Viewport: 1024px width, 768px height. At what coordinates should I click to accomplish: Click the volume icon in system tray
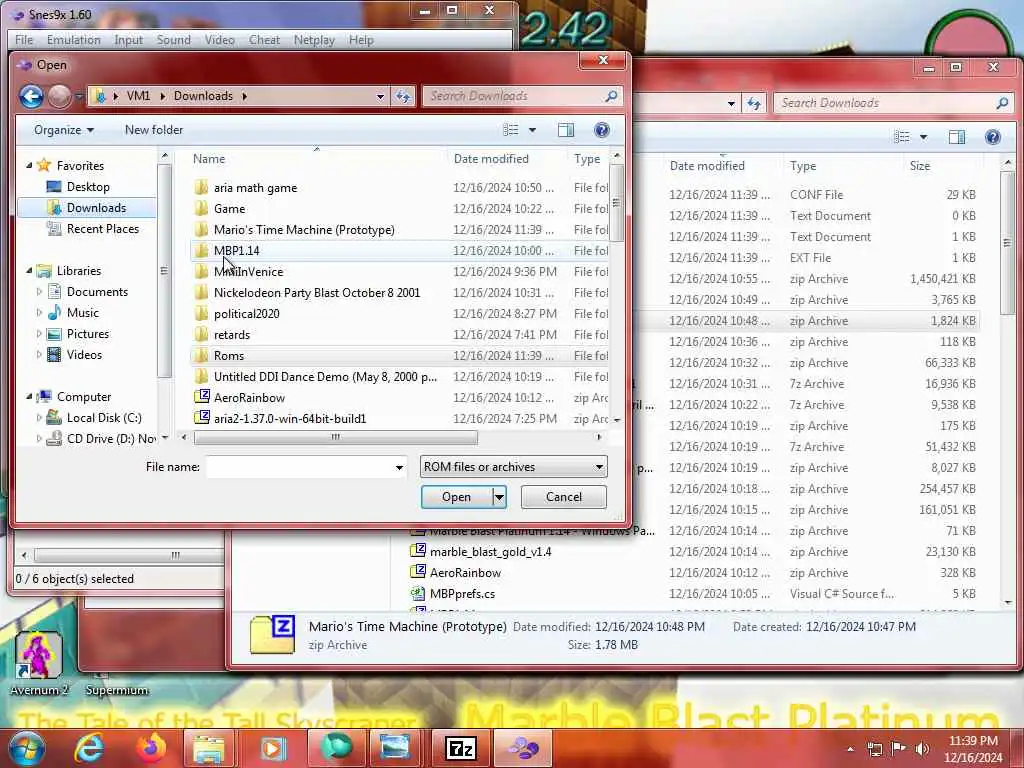point(923,749)
